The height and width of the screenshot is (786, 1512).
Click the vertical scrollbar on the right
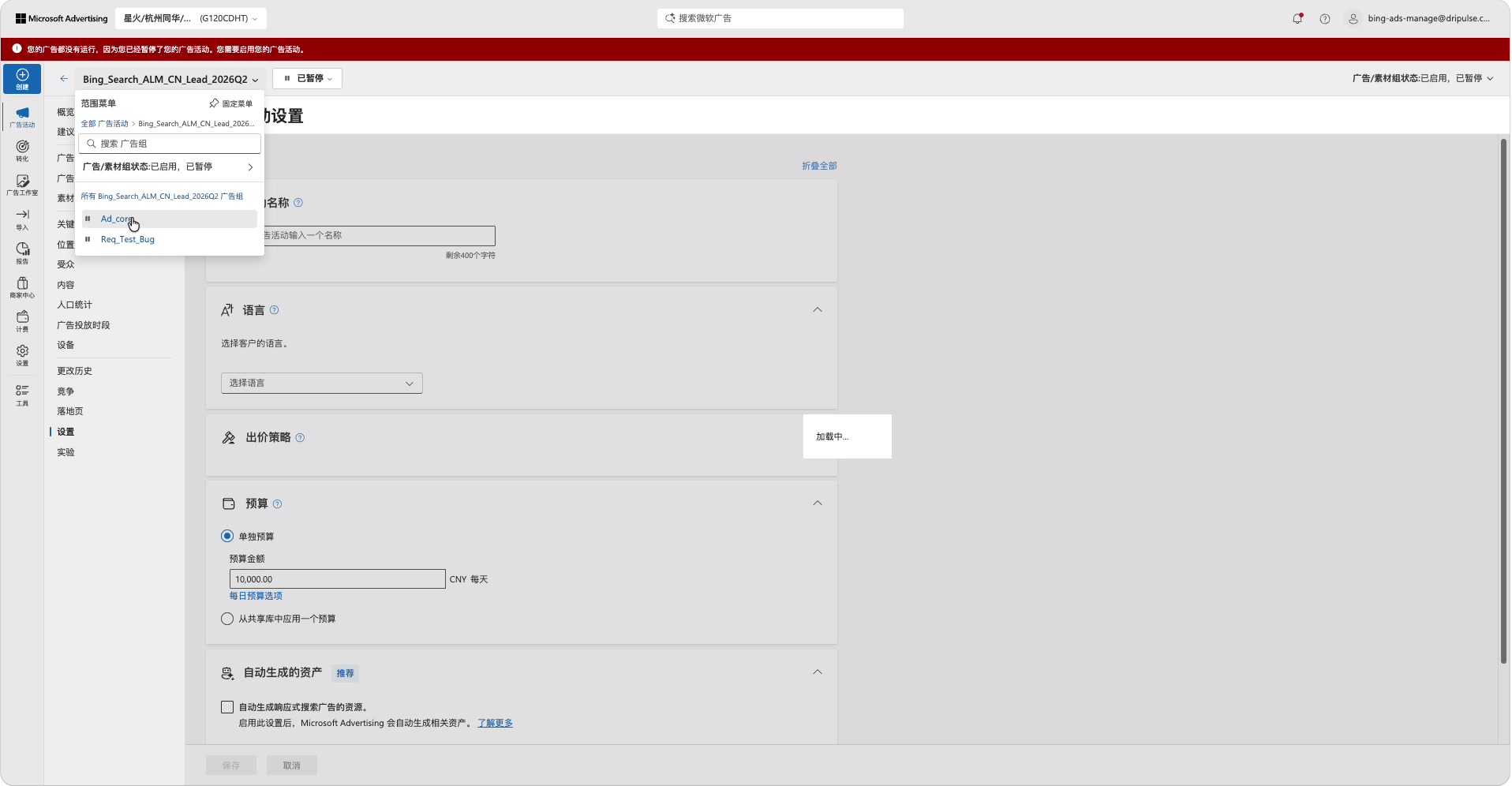tap(1503, 401)
